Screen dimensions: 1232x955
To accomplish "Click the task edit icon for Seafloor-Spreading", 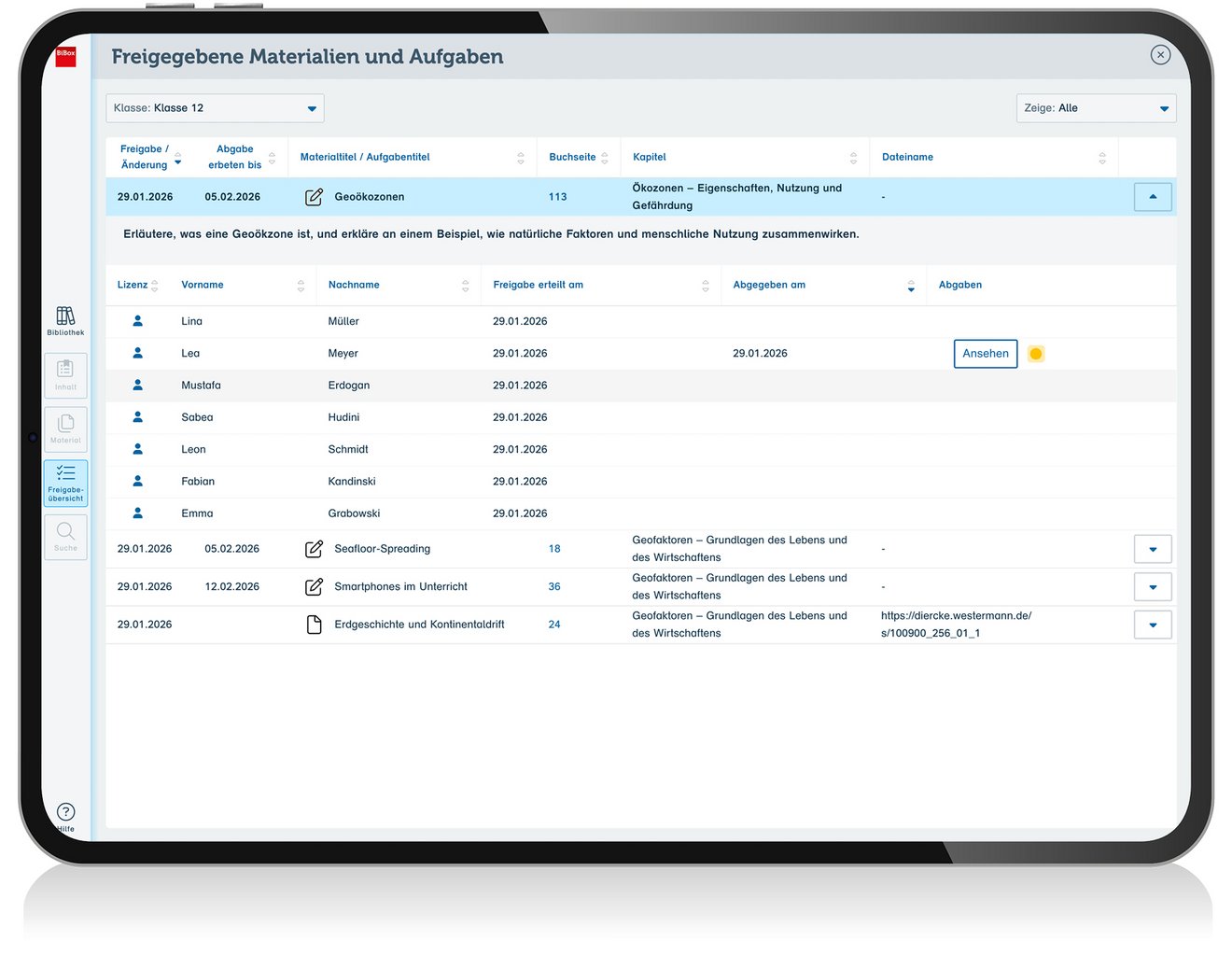I will click(x=315, y=549).
